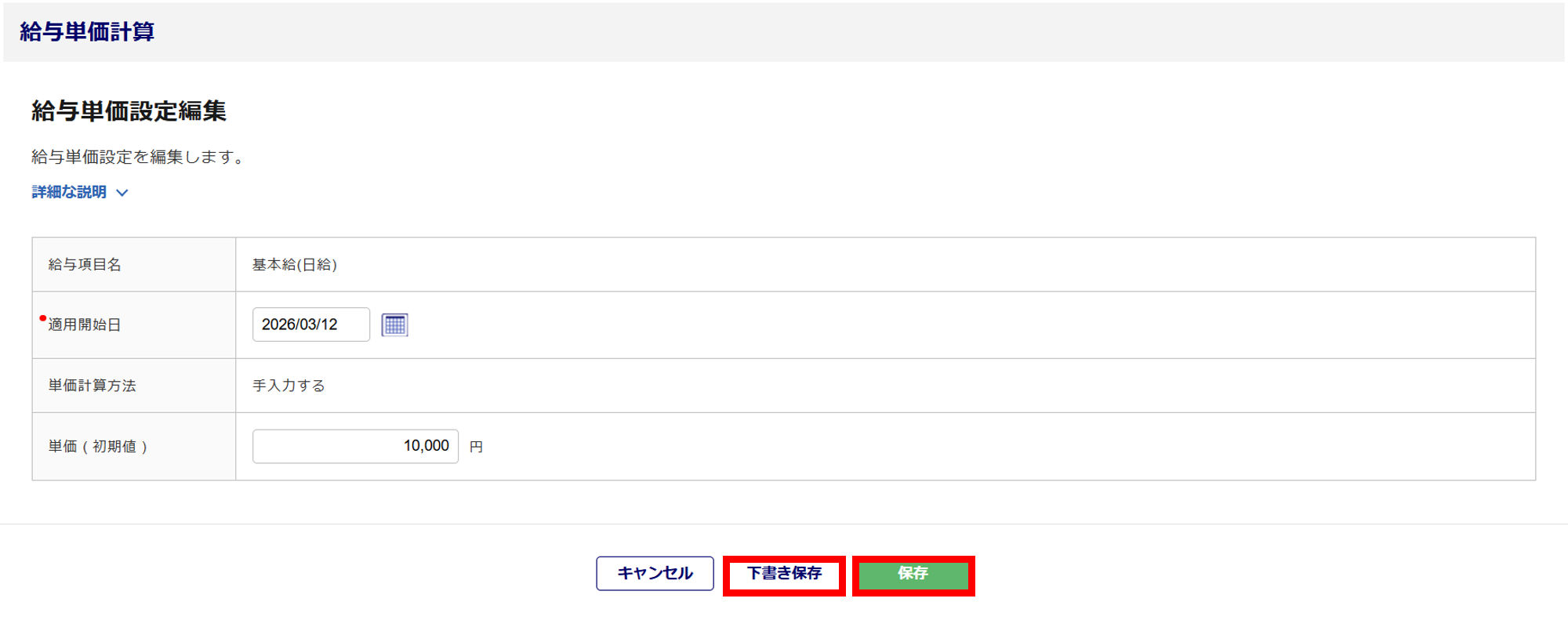The height and width of the screenshot is (631, 1568).
Task: Click the 単価（初期値） amount input field
Action: coord(355,446)
